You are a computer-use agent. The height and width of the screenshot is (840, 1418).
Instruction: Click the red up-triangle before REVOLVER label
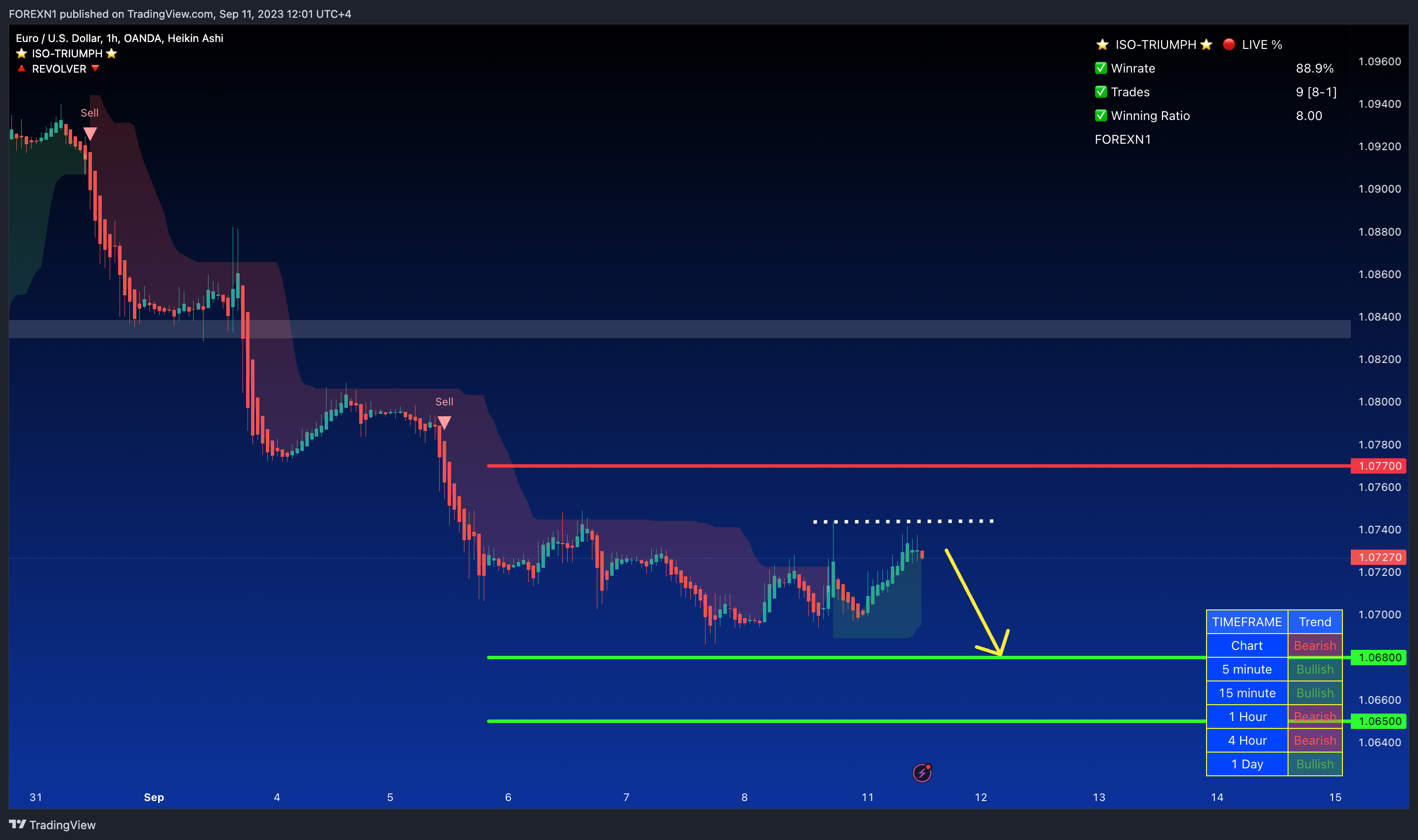pyautogui.click(x=22, y=69)
